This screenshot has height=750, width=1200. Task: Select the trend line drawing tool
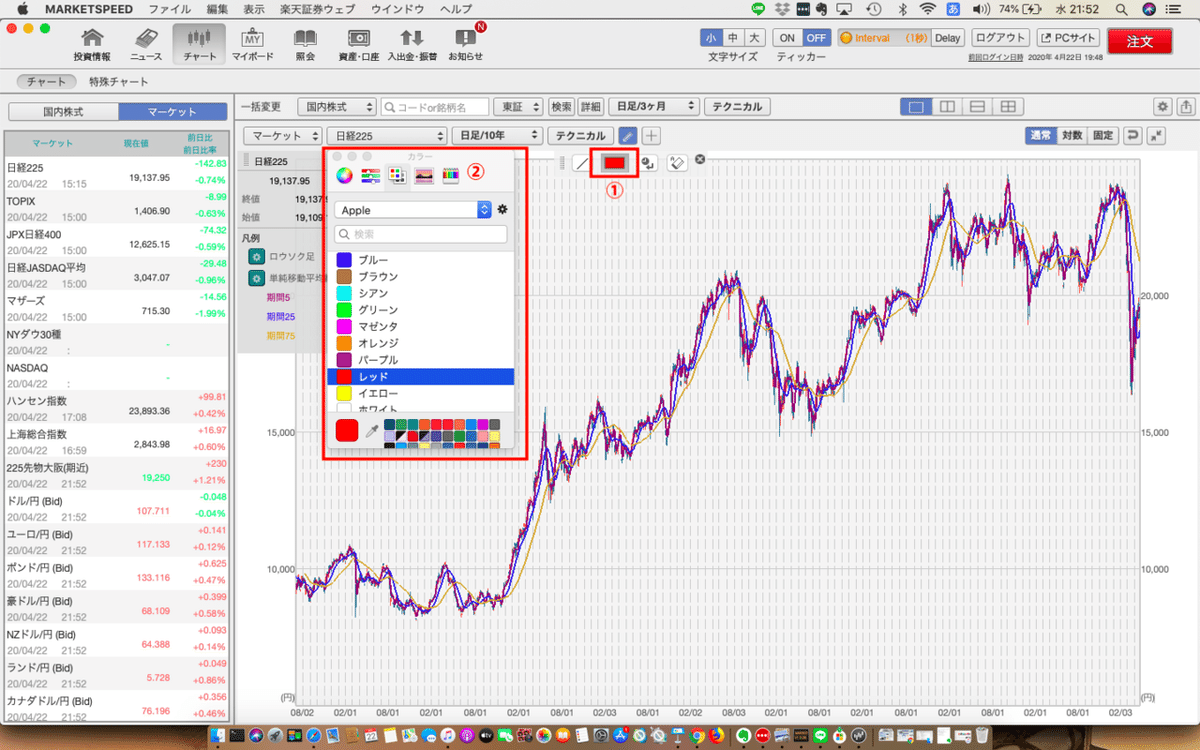pyautogui.click(x=583, y=162)
